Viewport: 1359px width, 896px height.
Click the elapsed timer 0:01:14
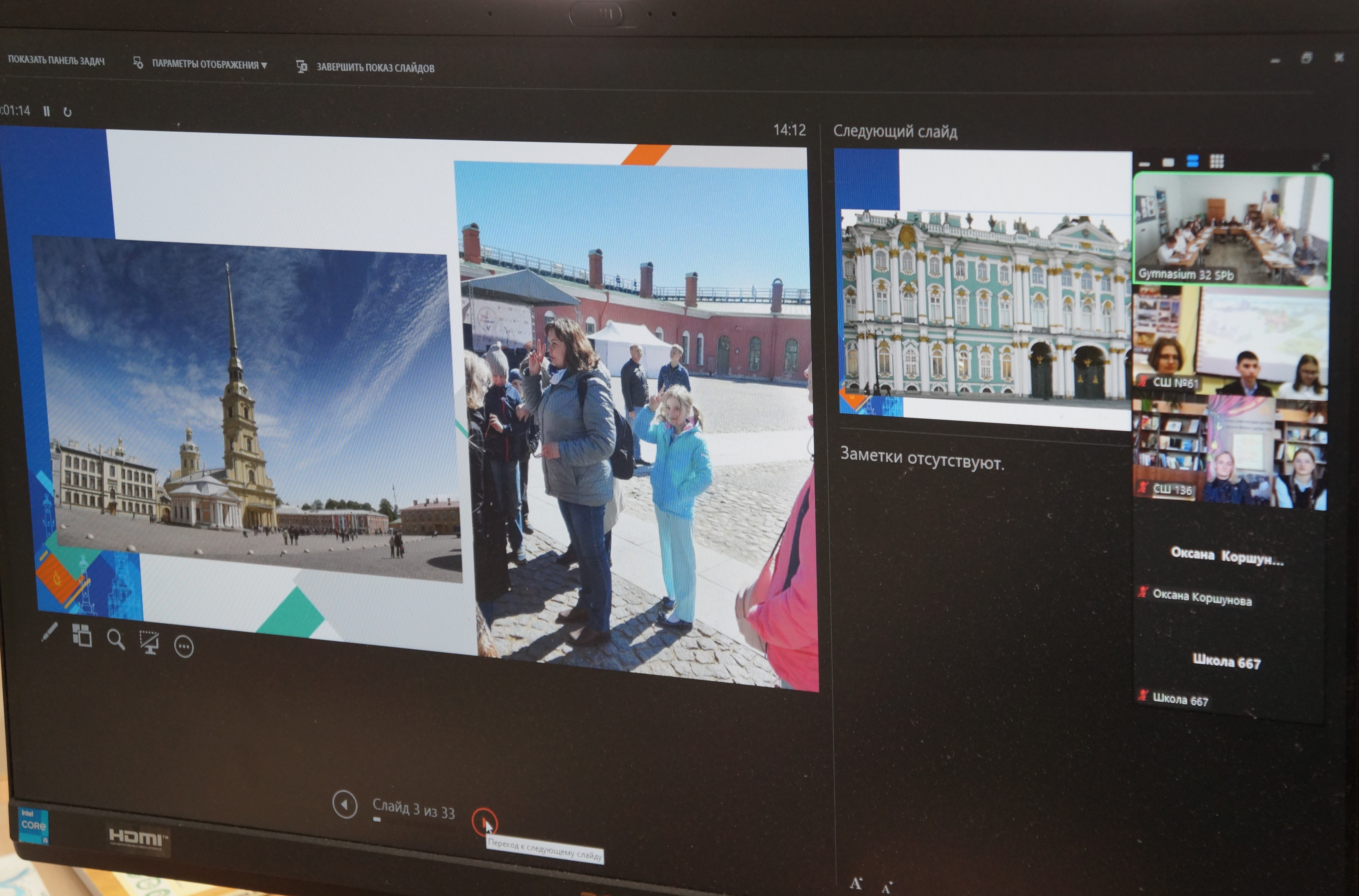[x=15, y=110]
